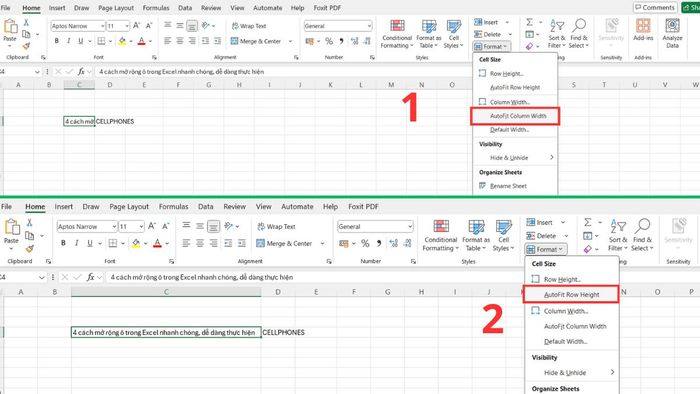Toggle Bottom Align in the lower window

coord(213,227)
